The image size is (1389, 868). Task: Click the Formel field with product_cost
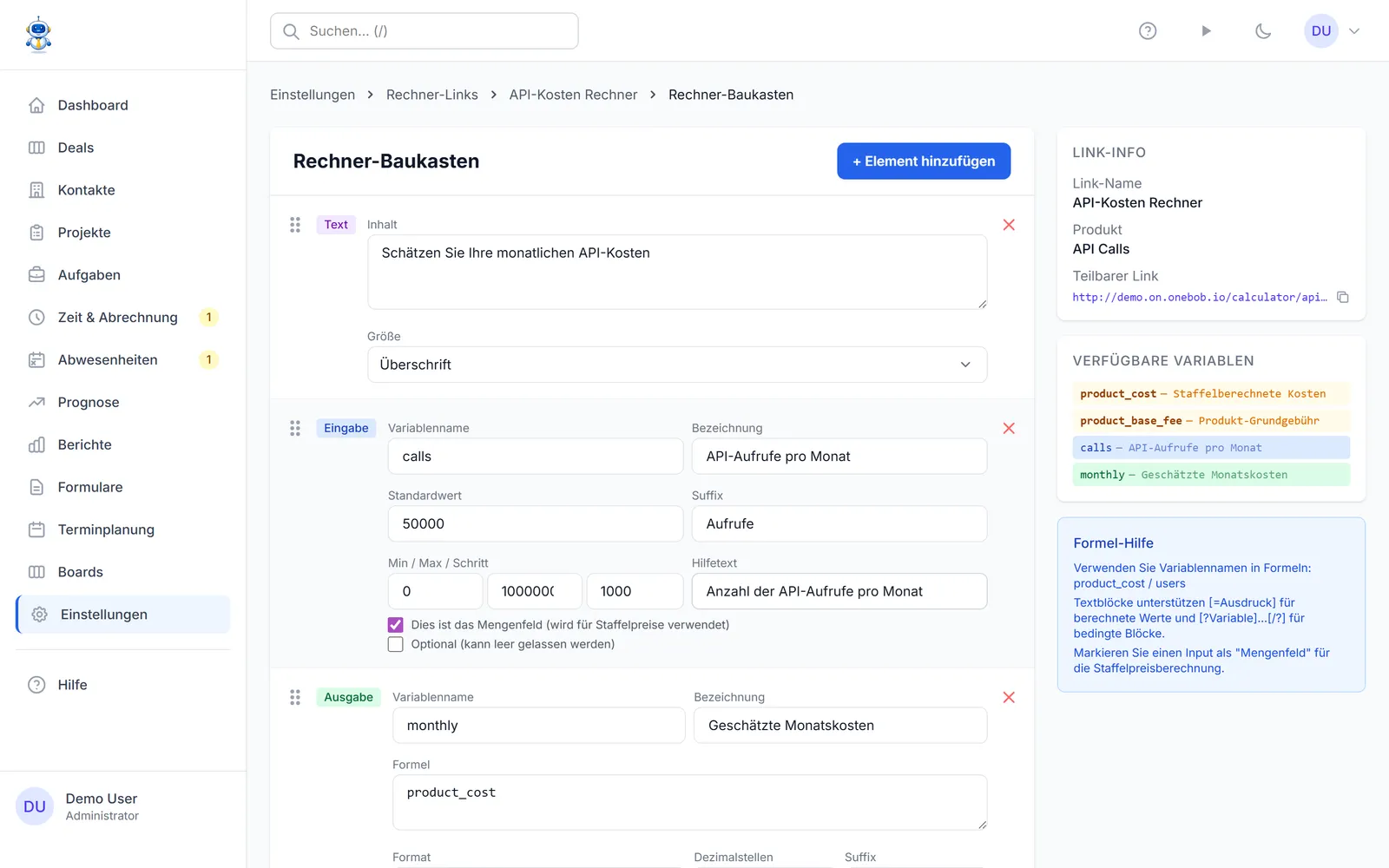click(689, 802)
